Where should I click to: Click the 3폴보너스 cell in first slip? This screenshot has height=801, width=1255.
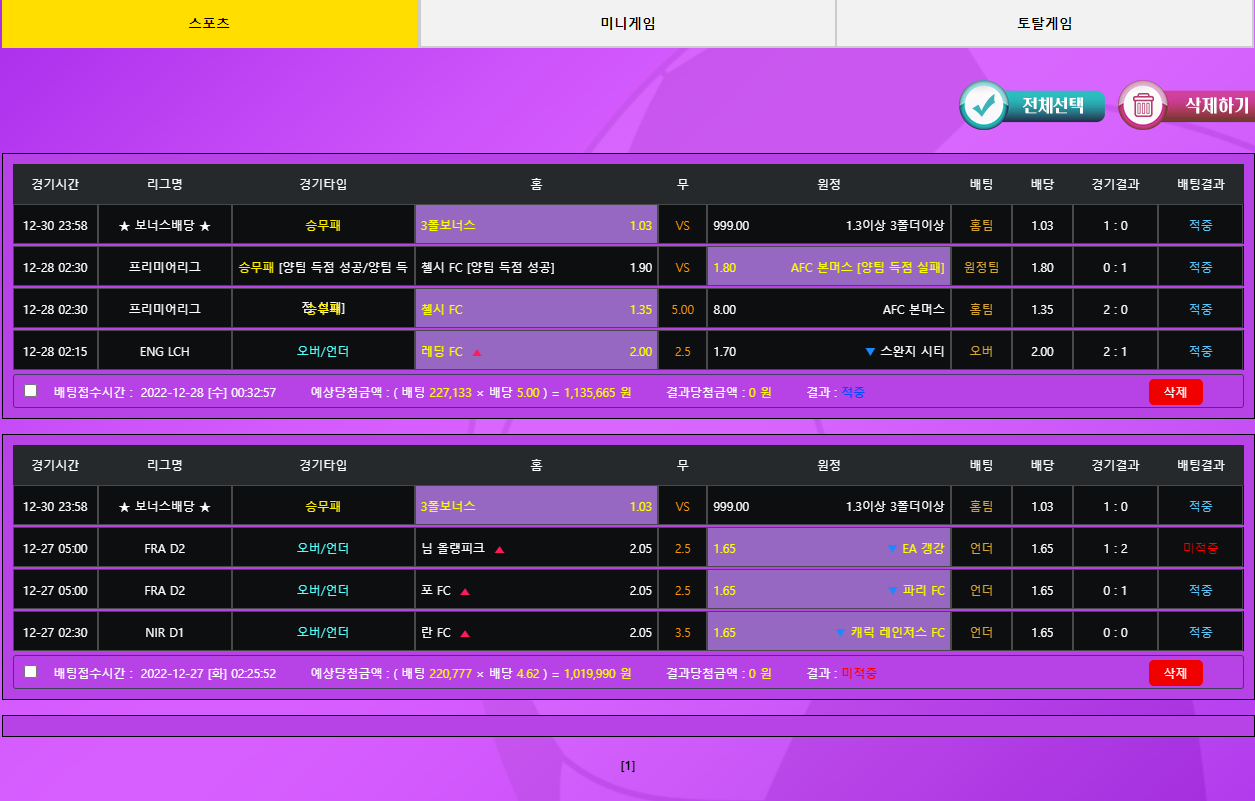coord(536,226)
